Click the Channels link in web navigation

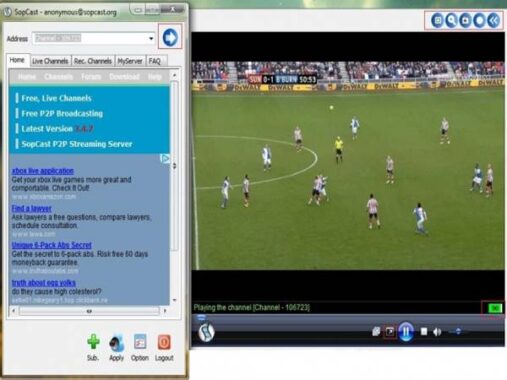click(58, 77)
